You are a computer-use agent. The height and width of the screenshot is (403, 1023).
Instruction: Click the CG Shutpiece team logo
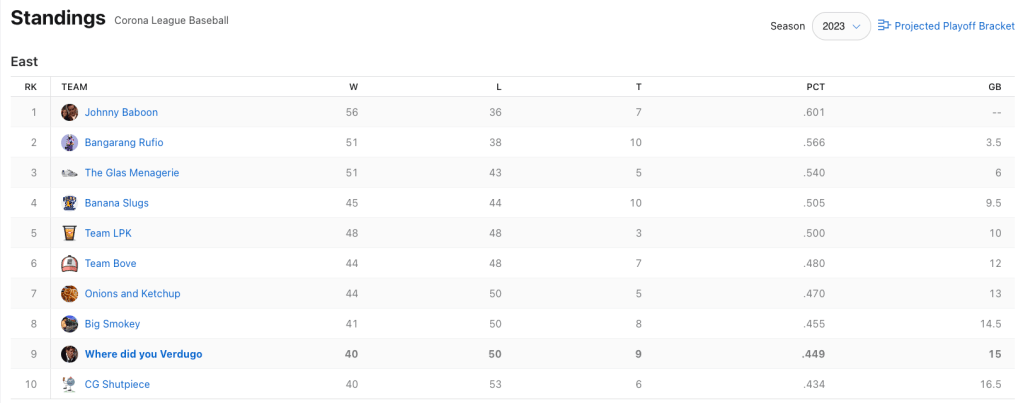click(x=69, y=384)
